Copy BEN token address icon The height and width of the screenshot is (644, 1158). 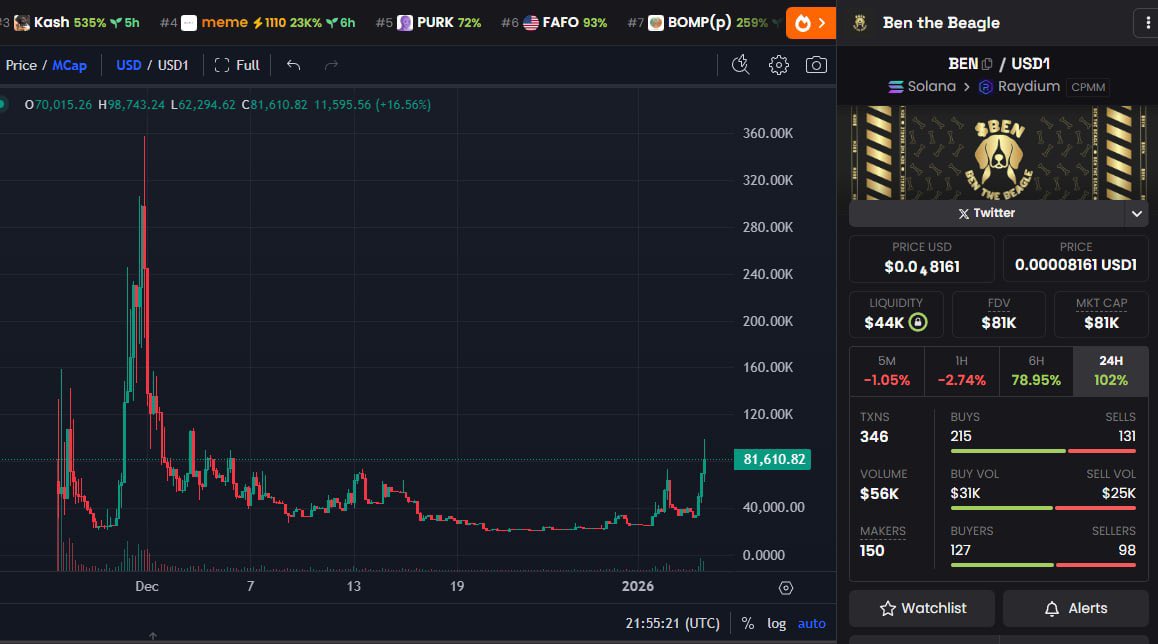987,64
